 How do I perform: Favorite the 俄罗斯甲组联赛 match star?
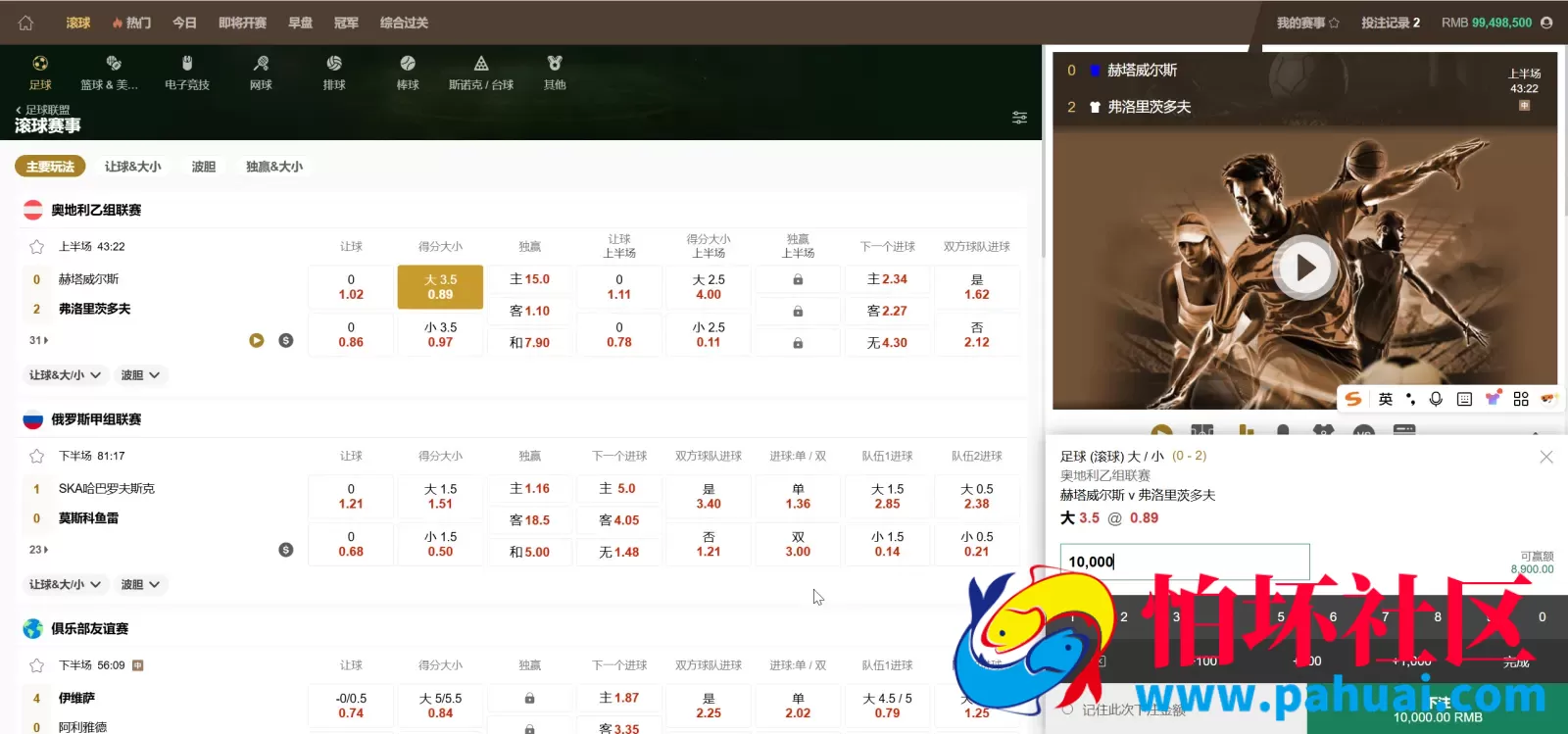[x=36, y=456]
